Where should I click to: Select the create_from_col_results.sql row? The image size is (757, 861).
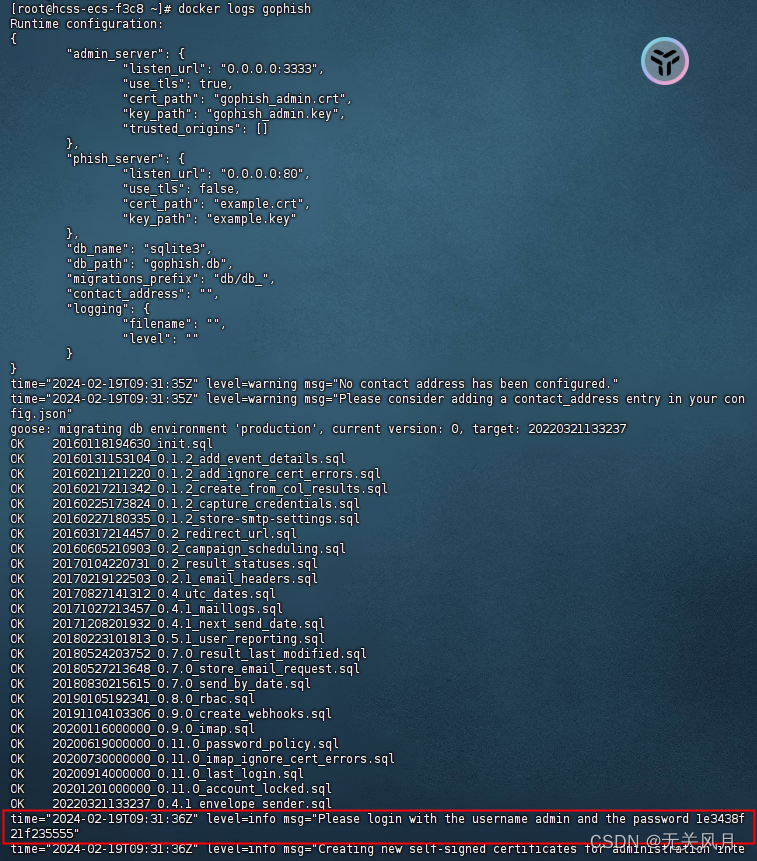click(199, 489)
